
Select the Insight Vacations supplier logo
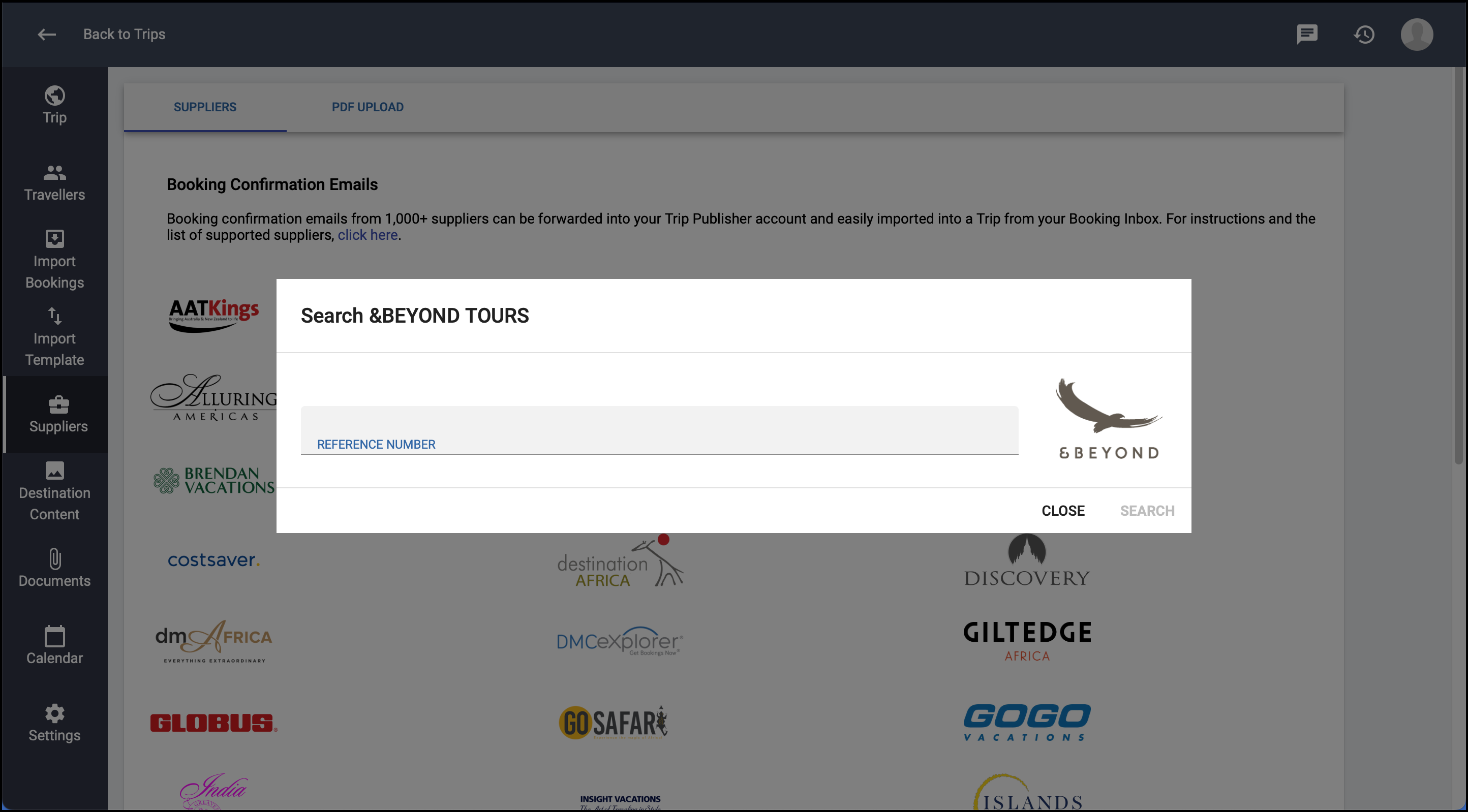click(620, 802)
